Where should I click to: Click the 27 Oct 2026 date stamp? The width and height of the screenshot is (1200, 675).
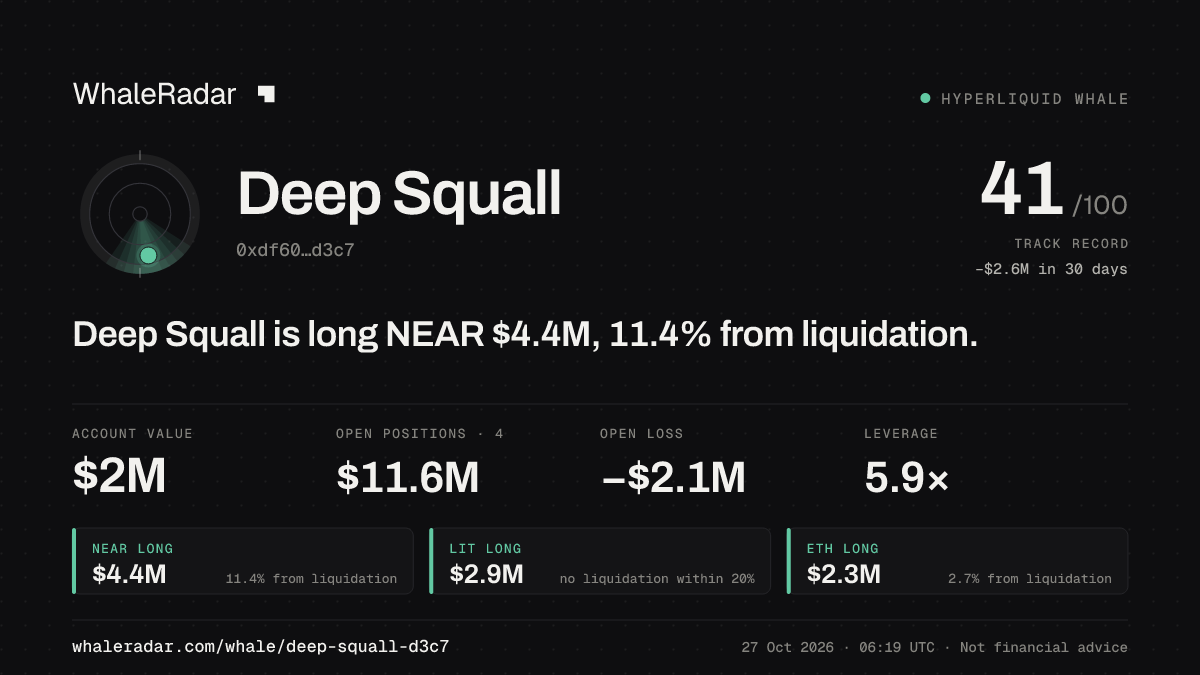click(x=788, y=648)
